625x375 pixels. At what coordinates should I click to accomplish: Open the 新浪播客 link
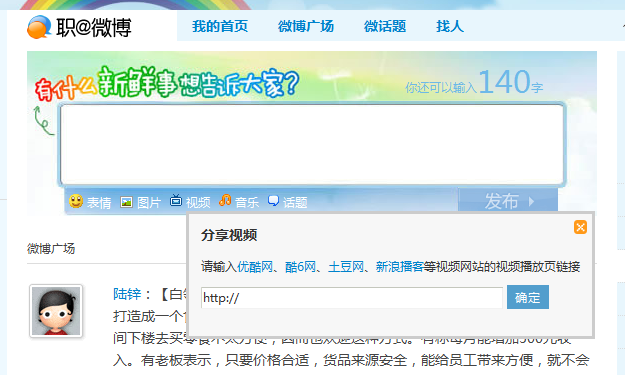(399, 266)
